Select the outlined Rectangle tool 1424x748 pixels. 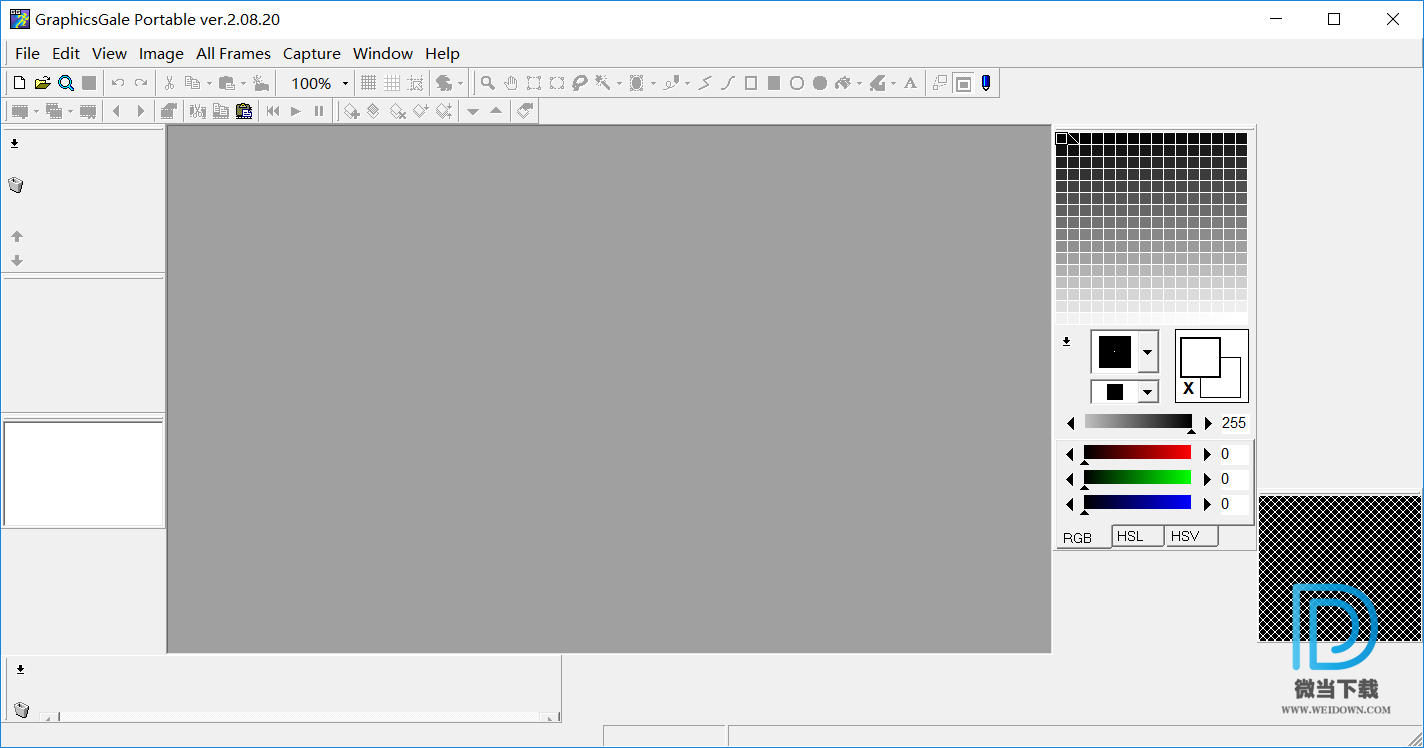coord(751,83)
